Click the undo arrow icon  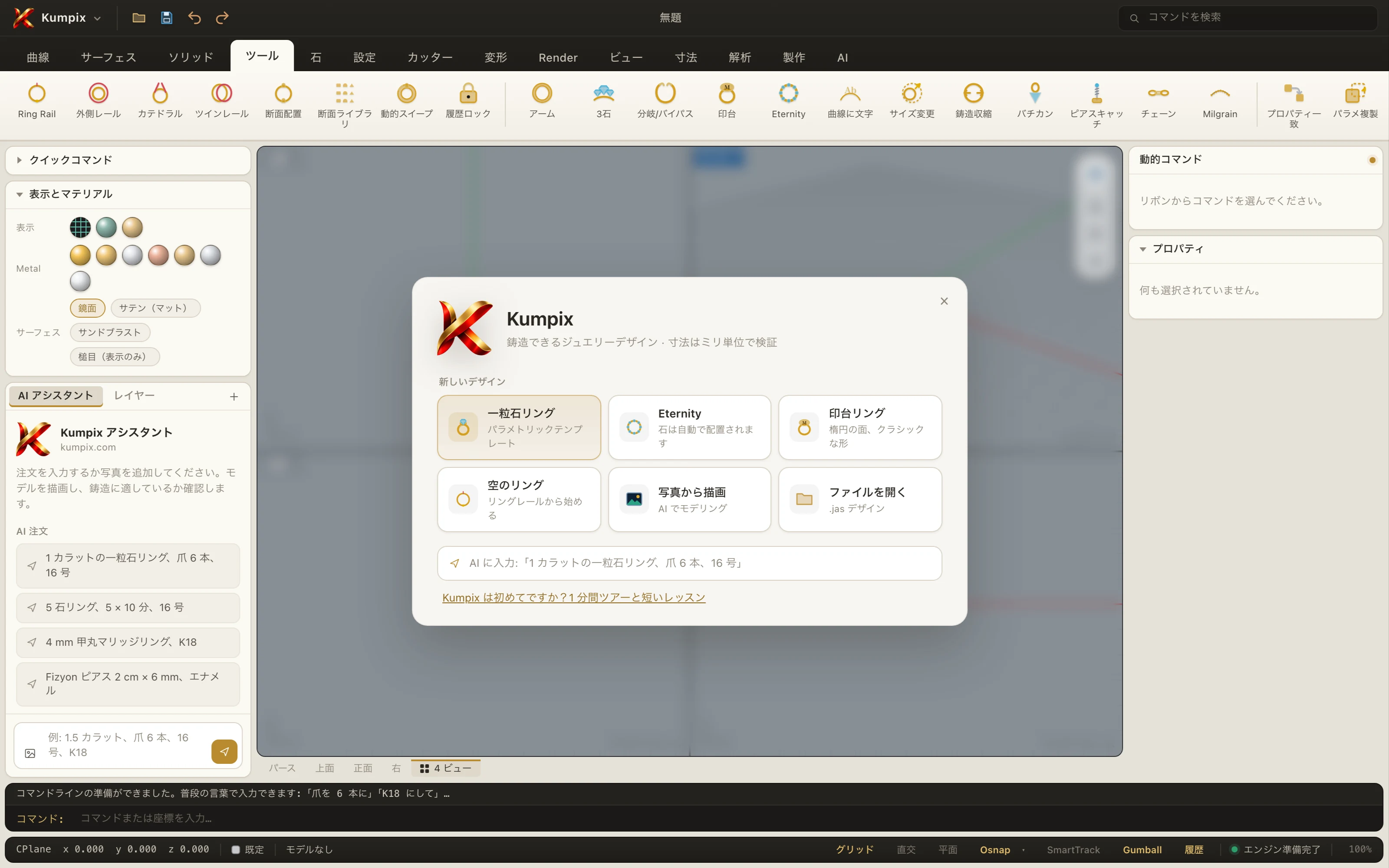point(194,18)
